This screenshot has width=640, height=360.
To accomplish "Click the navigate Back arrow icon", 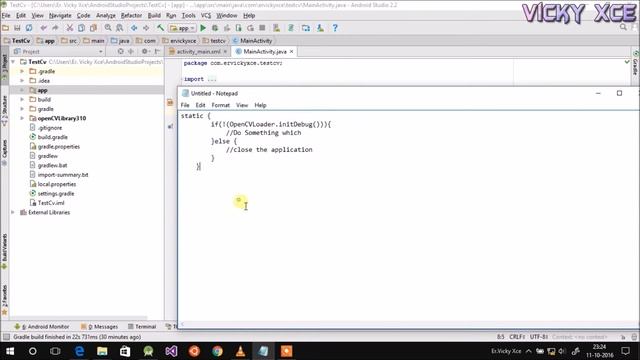I will pyautogui.click(x=134, y=28).
